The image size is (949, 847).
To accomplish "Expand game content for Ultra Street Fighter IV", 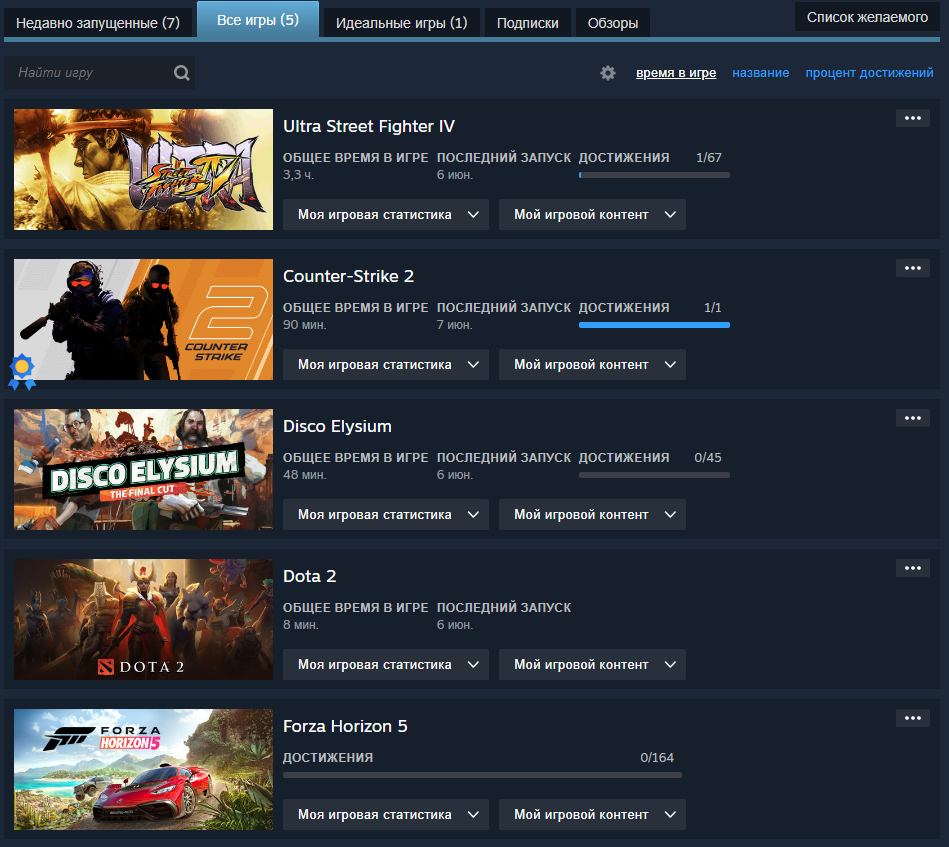I will [592, 214].
